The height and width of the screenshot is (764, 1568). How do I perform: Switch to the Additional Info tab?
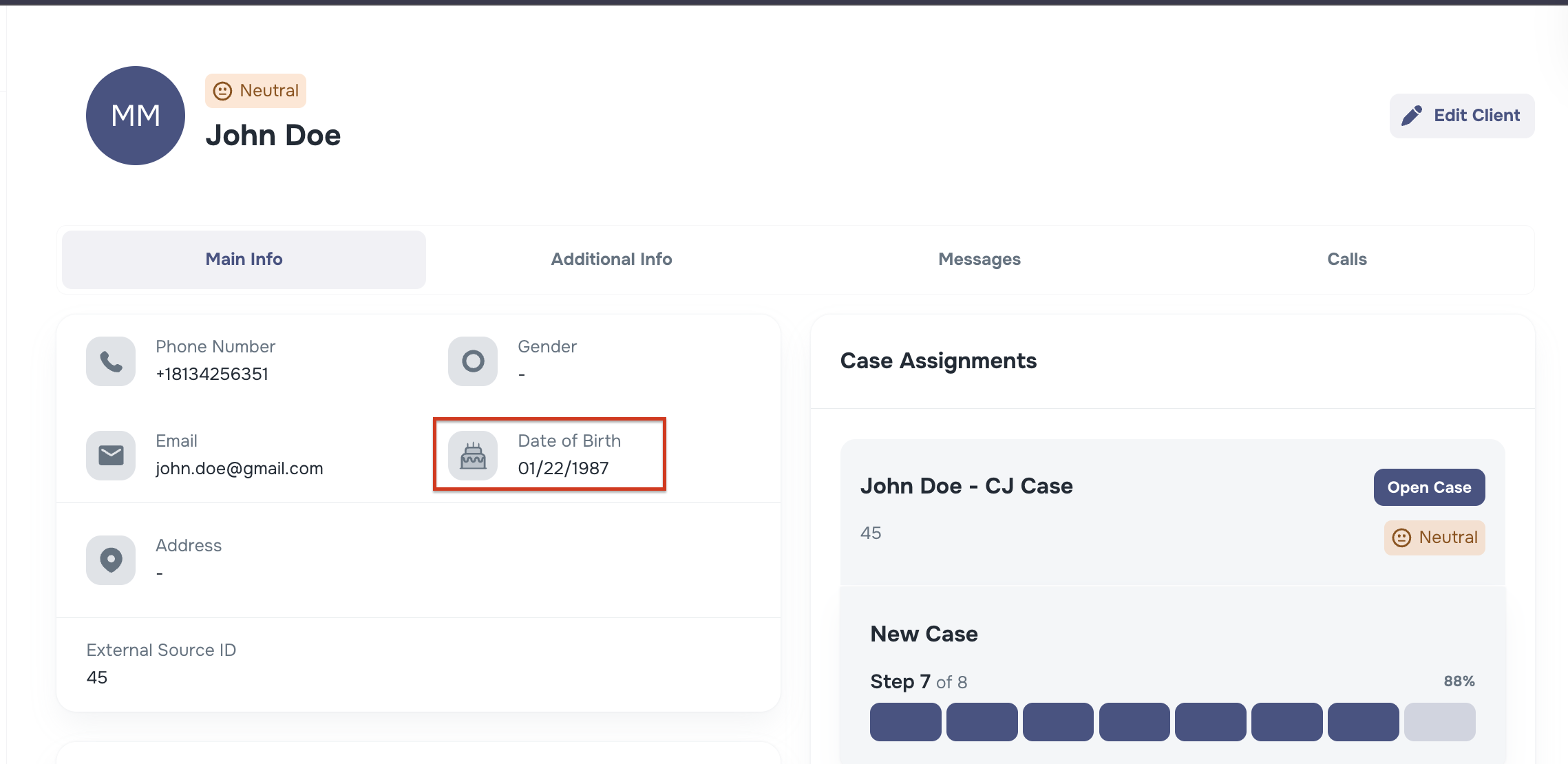611,259
